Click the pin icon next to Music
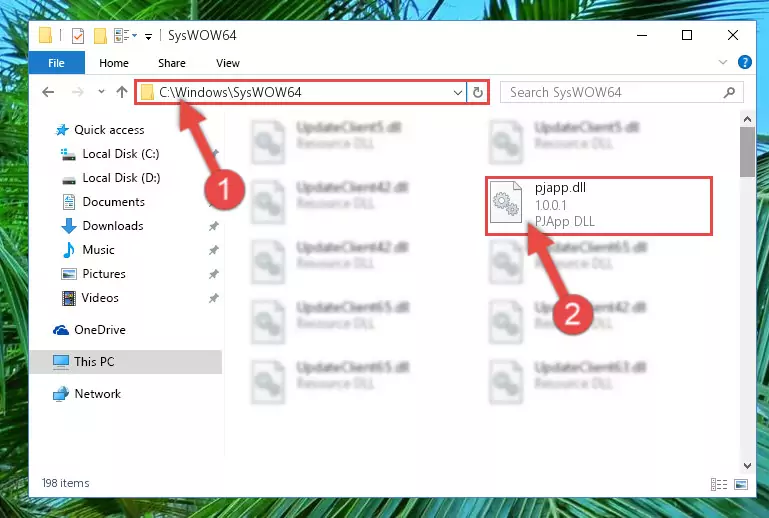The width and height of the screenshot is (769, 518). click(213, 250)
